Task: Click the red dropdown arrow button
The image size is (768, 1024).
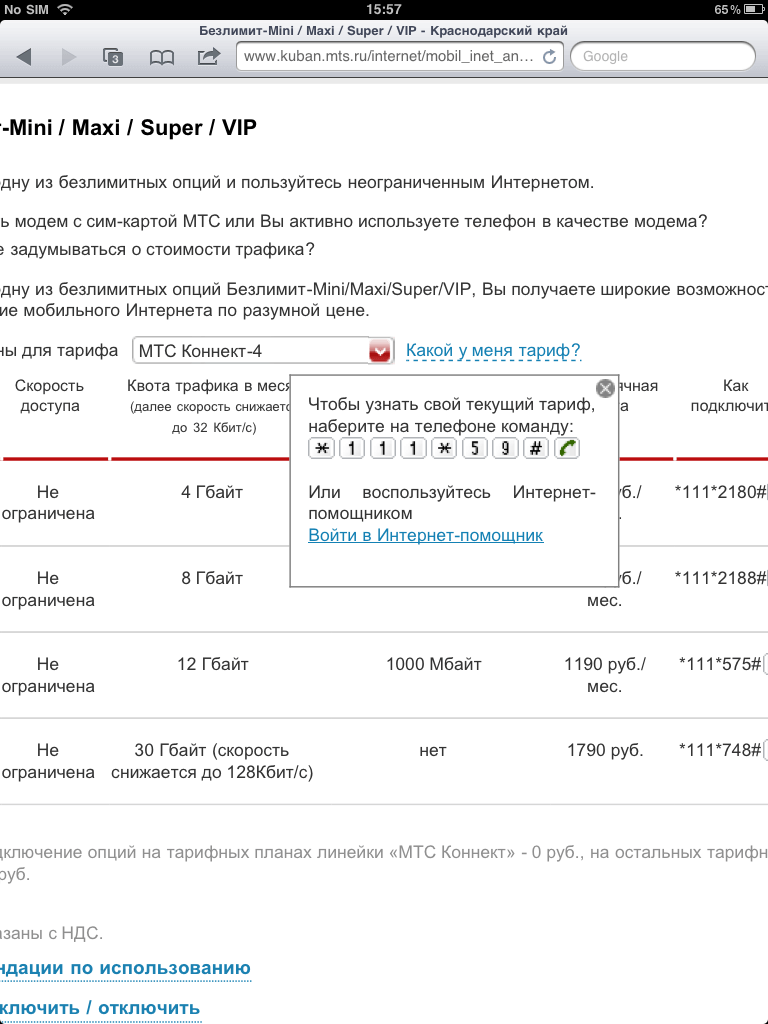Action: 379,351
